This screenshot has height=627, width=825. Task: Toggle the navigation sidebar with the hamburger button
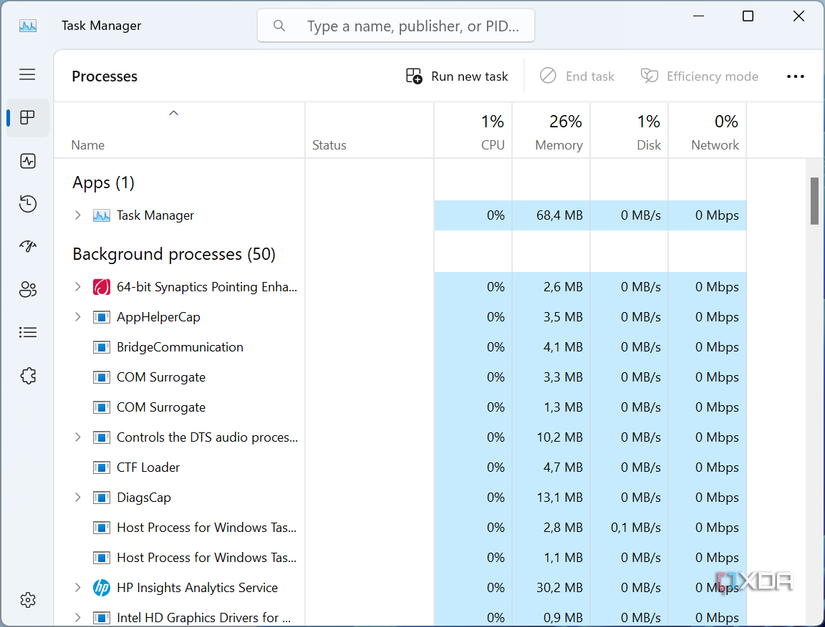click(27, 74)
